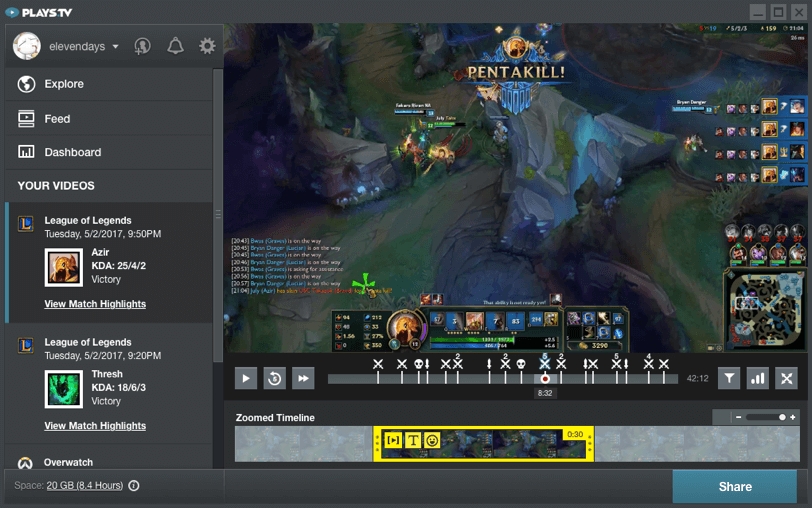The image size is (812, 508).
Task: View Match Highlights for Thresh game
Action: tap(95, 426)
